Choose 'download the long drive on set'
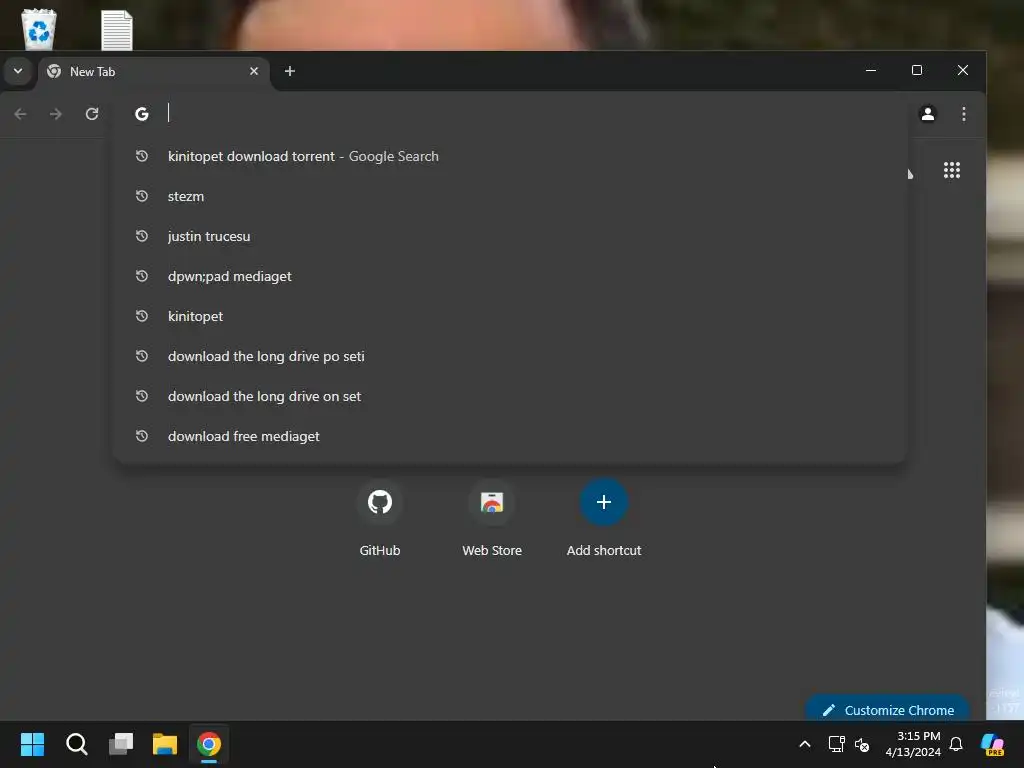This screenshot has height=768, width=1024. click(x=509, y=396)
